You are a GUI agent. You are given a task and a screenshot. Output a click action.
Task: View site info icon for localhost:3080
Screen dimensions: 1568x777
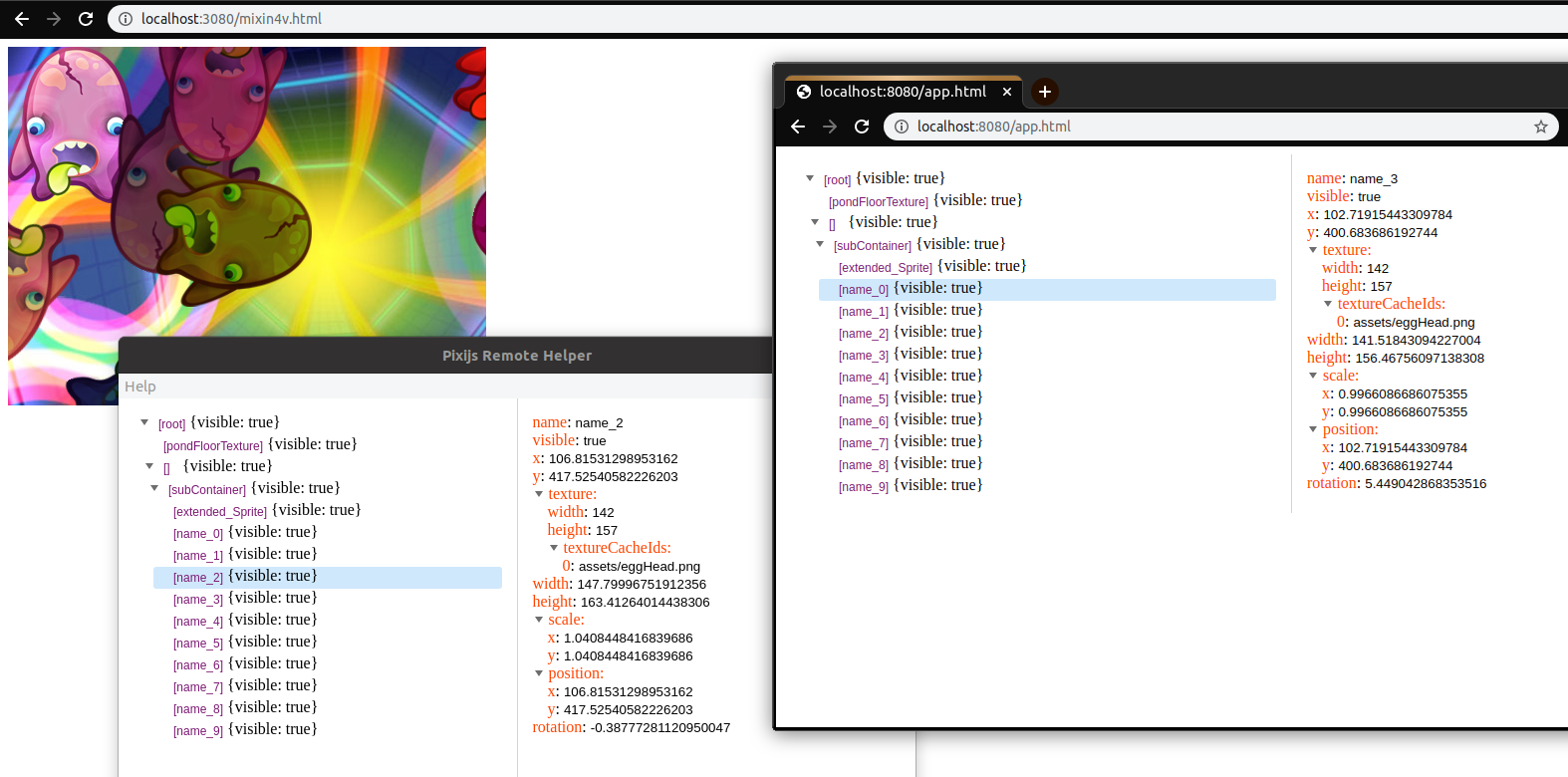click(126, 19)
